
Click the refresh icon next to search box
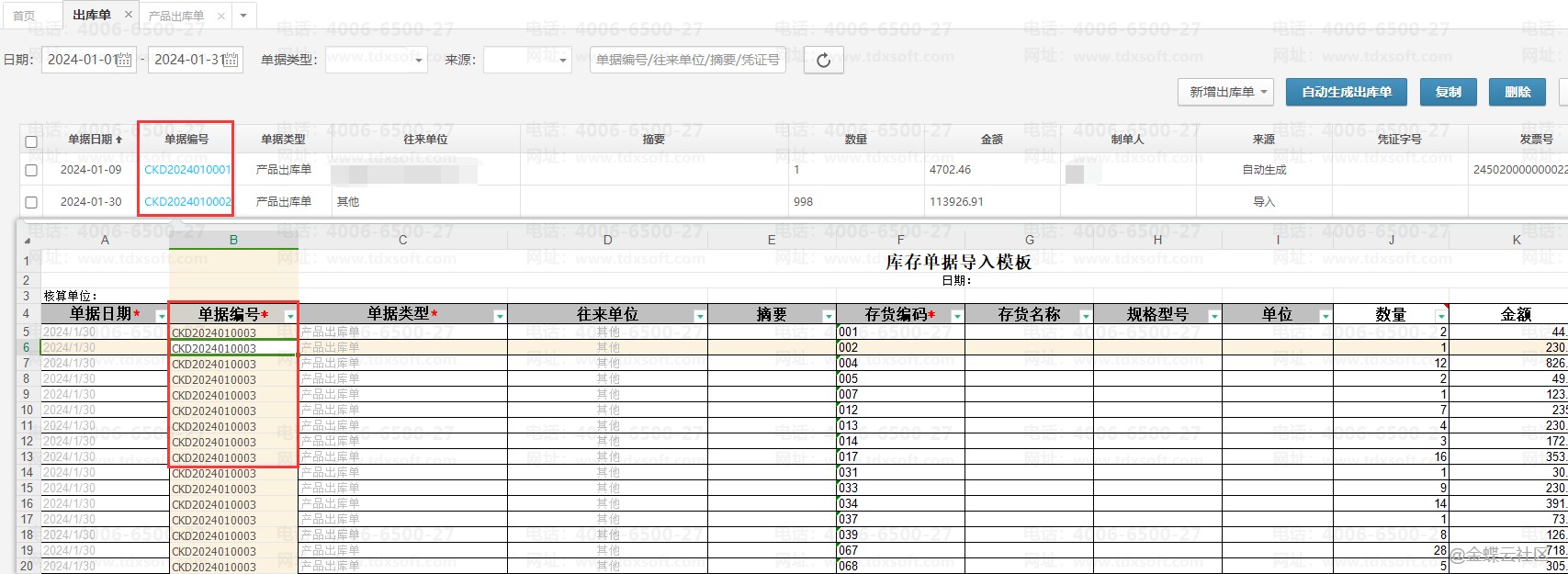(x=823, y=61)
